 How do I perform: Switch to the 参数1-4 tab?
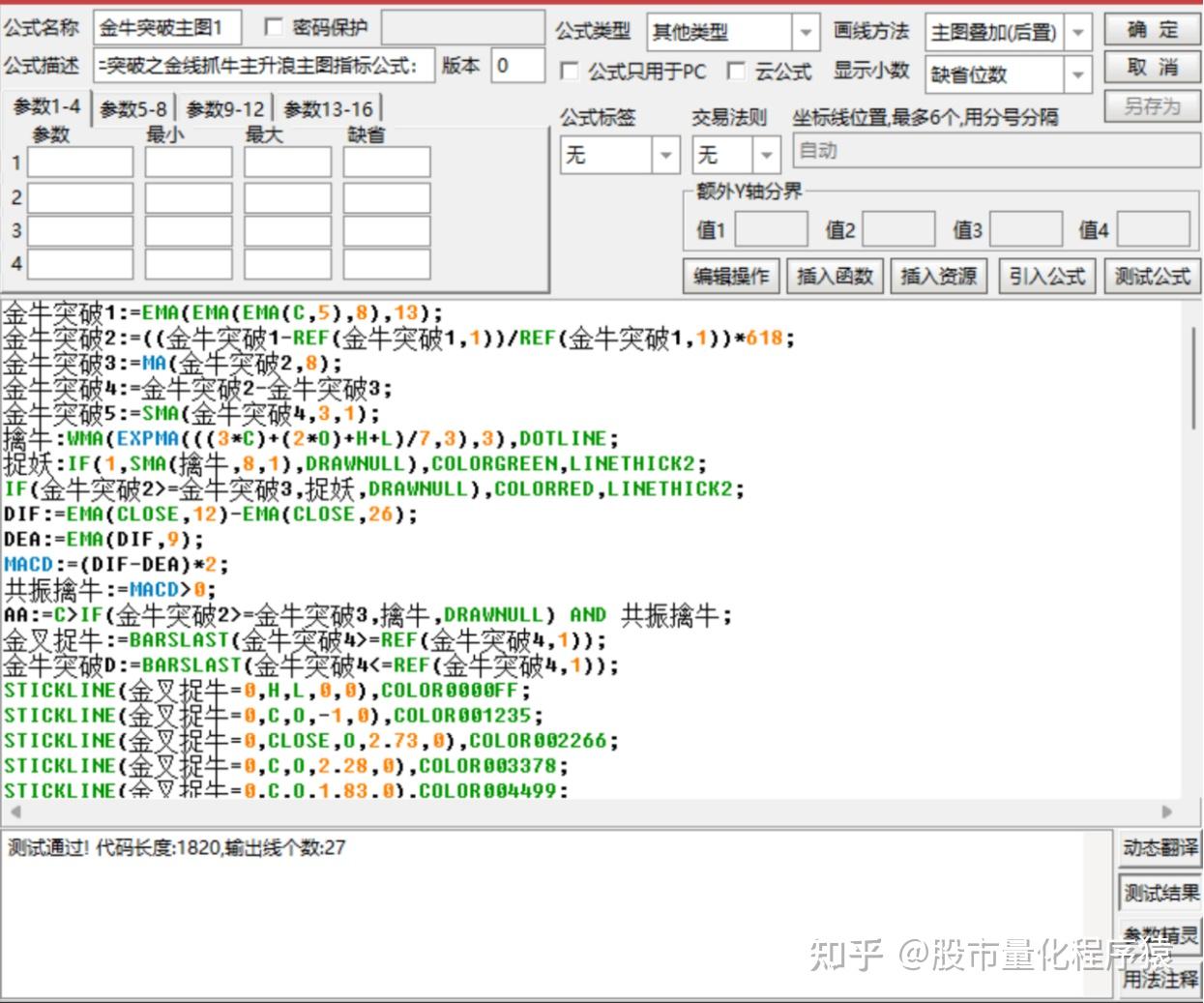(46, 107)
